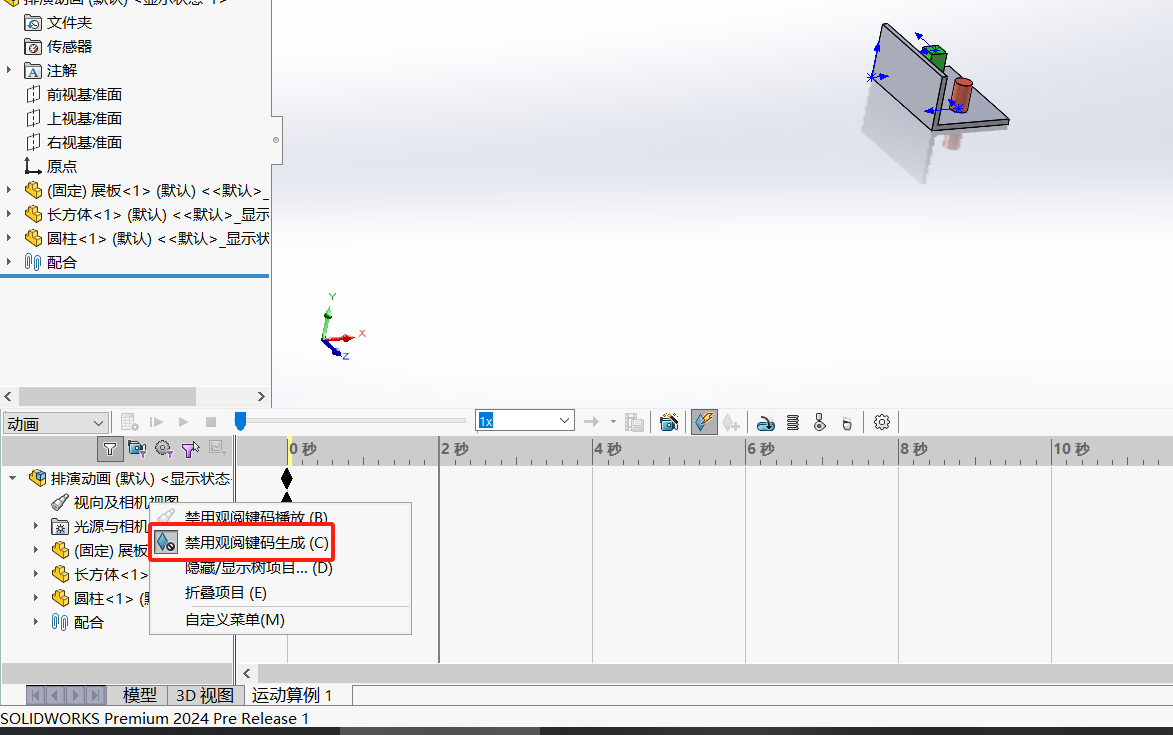This screenshot has height=735, width=1173.
Task: Click the Calculate motion study icon
Action: (x=129, y=422)
